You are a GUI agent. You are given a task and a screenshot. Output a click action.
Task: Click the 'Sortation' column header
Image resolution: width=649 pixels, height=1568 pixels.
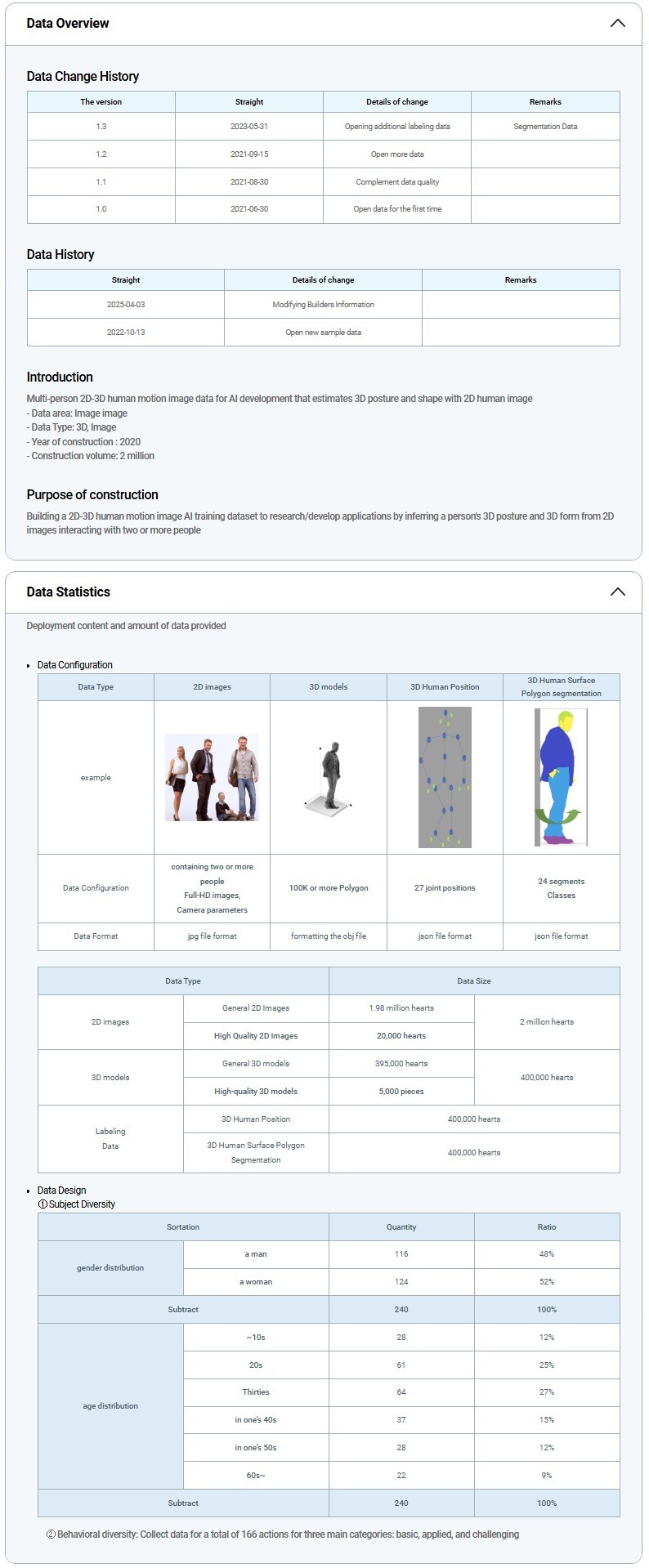click(183, 1226)
